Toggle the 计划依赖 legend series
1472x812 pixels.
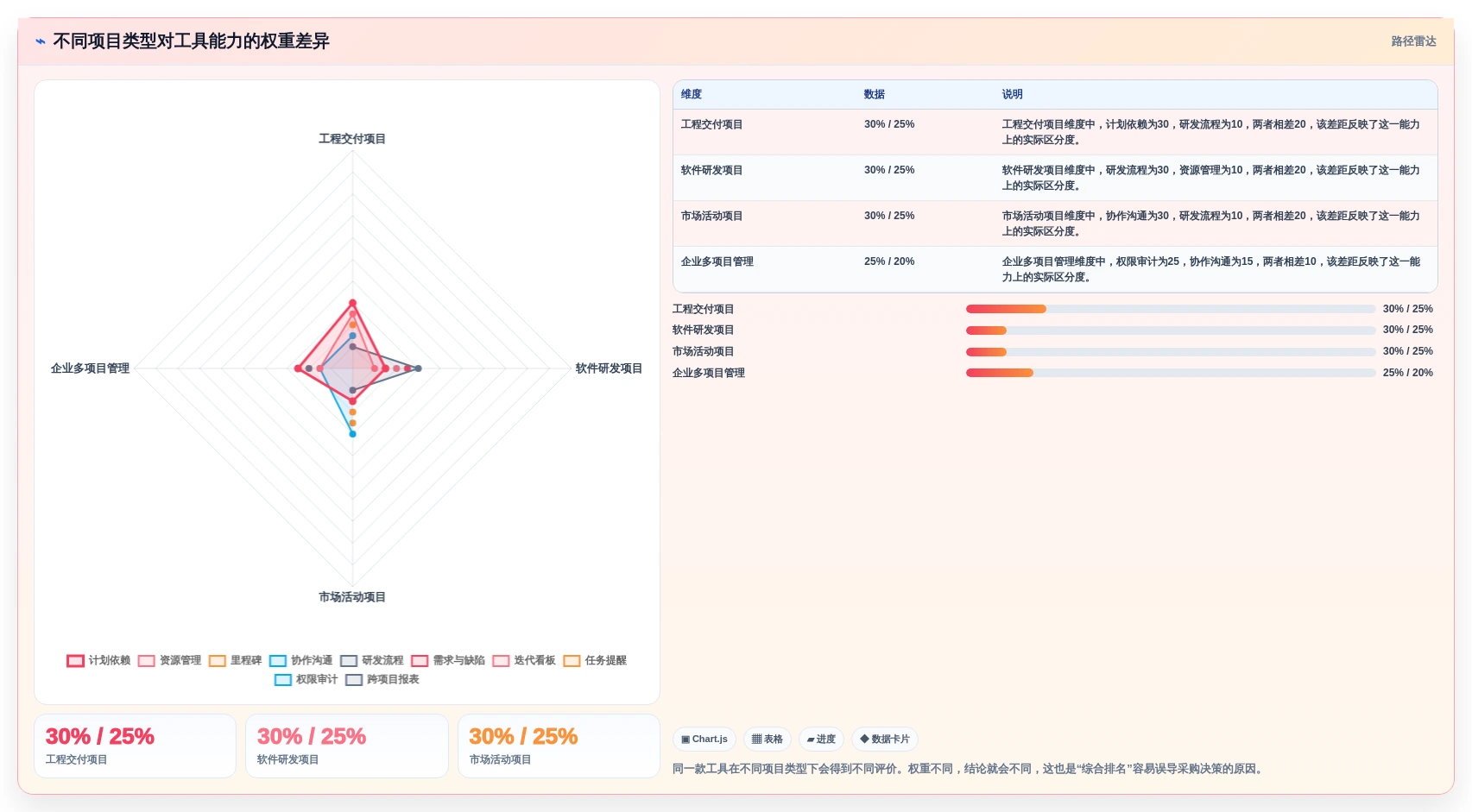pyautogui.click(x=98, y=660)
